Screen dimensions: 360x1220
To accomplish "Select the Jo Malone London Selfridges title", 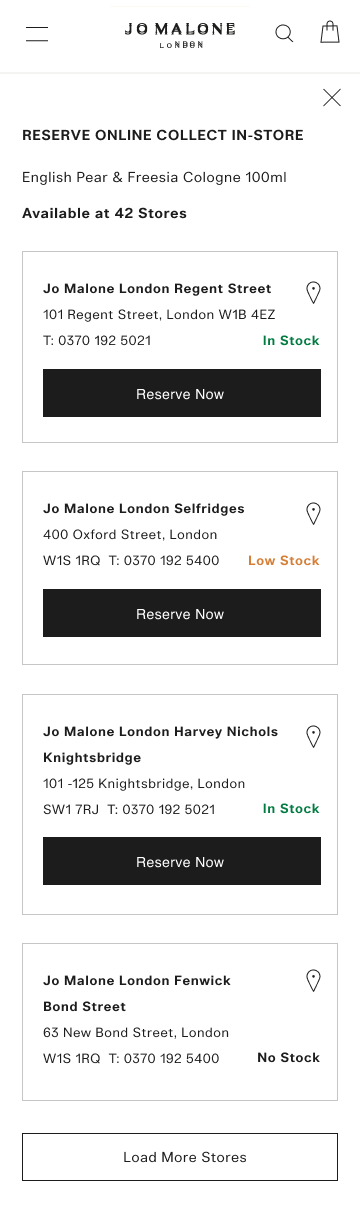I will coord(144,509).
